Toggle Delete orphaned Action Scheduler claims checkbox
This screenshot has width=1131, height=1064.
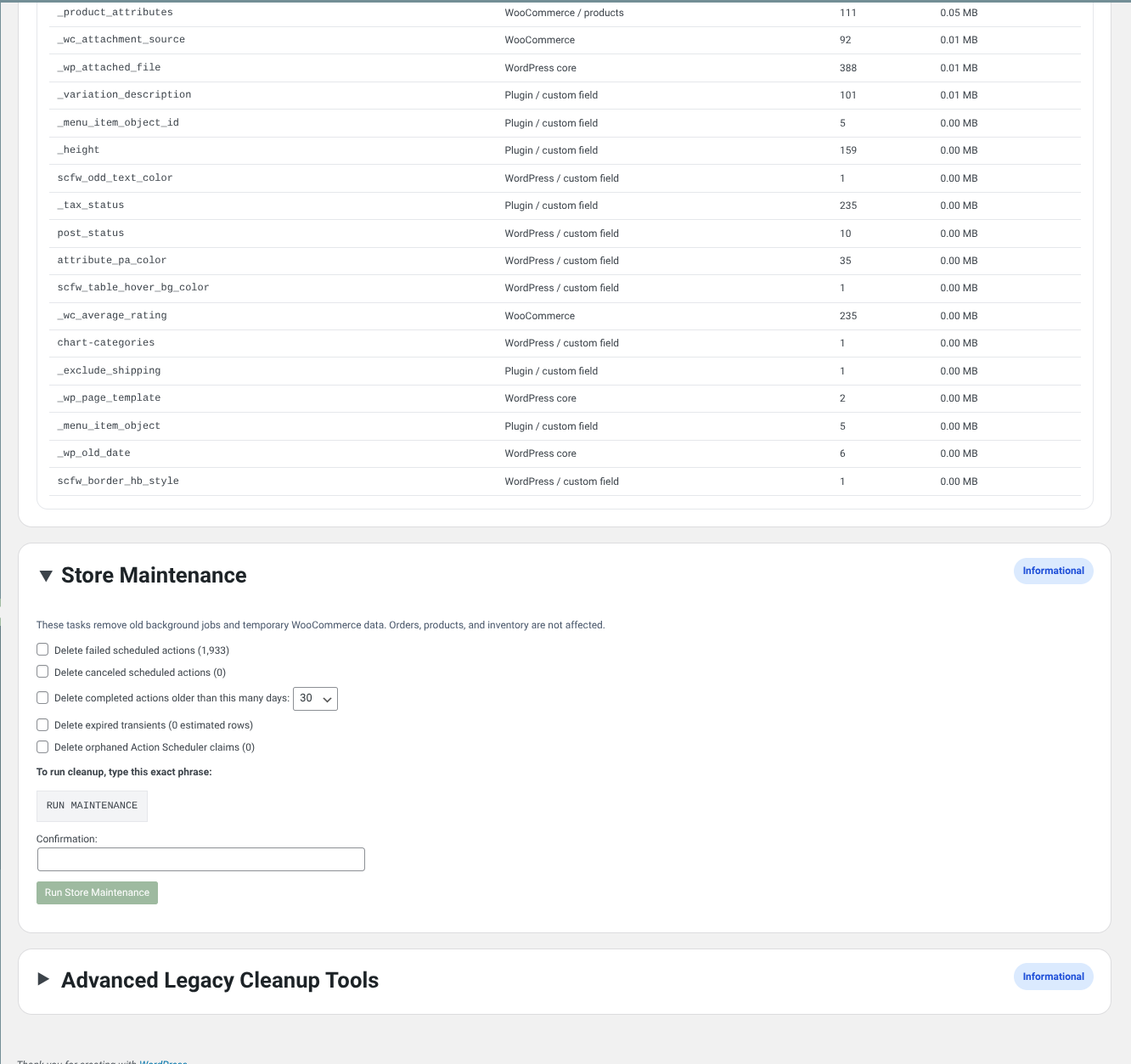[x=42, y=747]
